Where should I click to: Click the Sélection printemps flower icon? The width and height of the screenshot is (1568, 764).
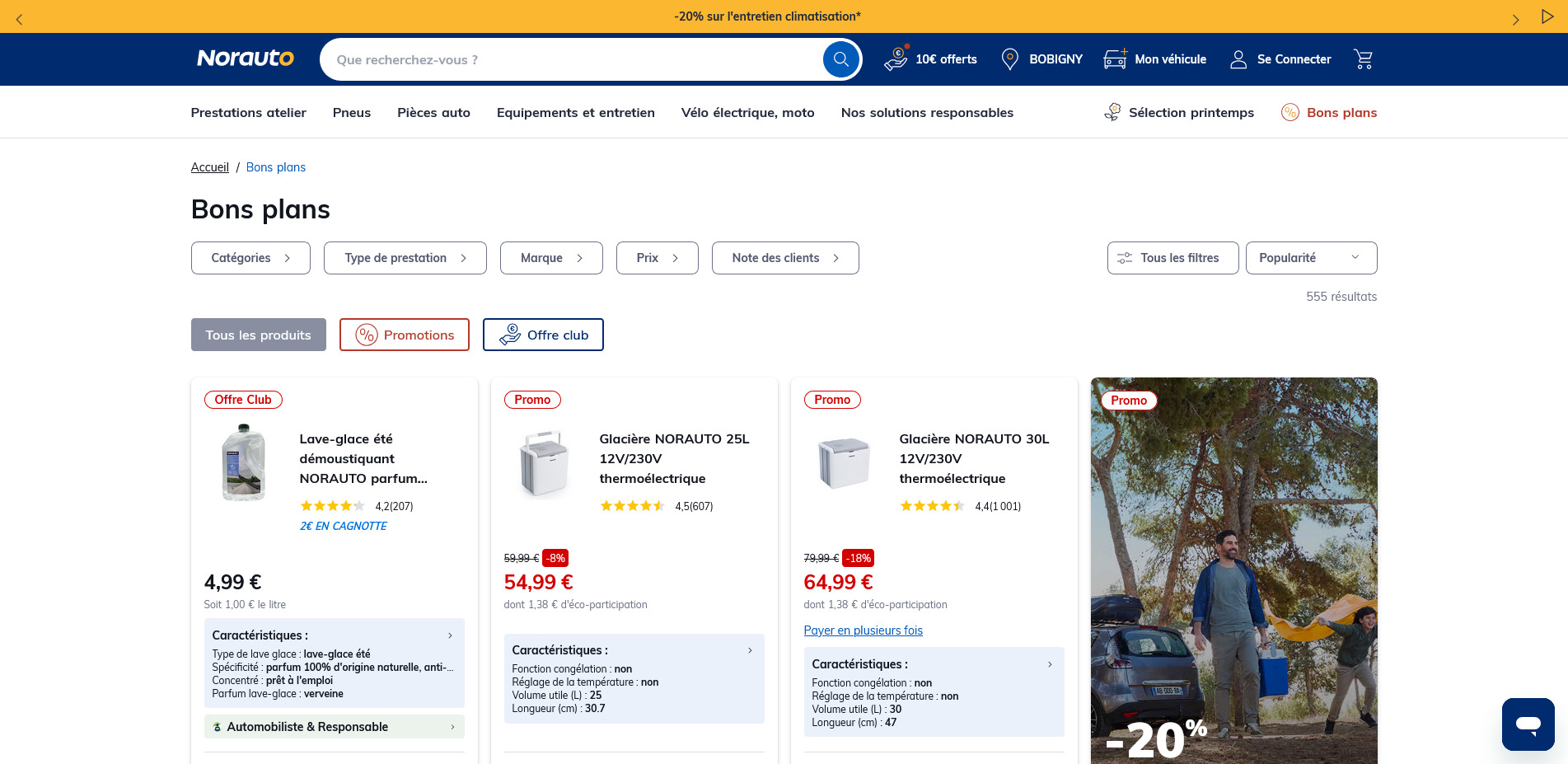click(1112, 112)
